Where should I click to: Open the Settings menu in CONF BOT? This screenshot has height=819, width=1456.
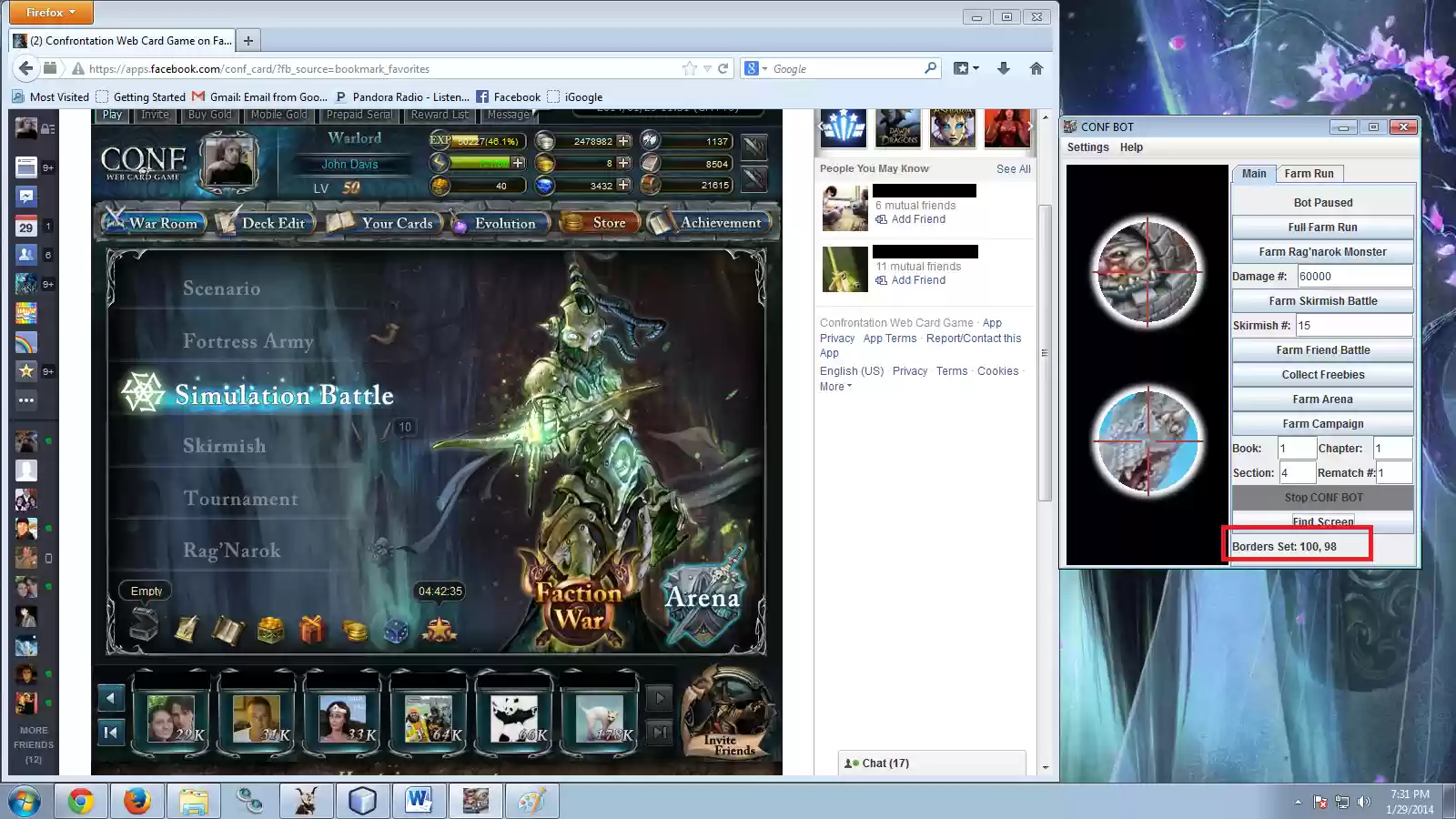(1087, 147)
